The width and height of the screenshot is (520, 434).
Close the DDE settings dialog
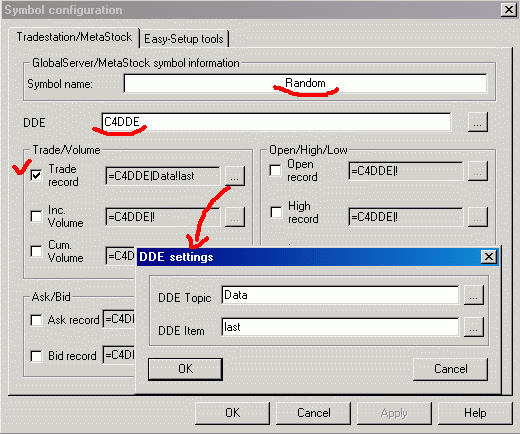[489, 257]
